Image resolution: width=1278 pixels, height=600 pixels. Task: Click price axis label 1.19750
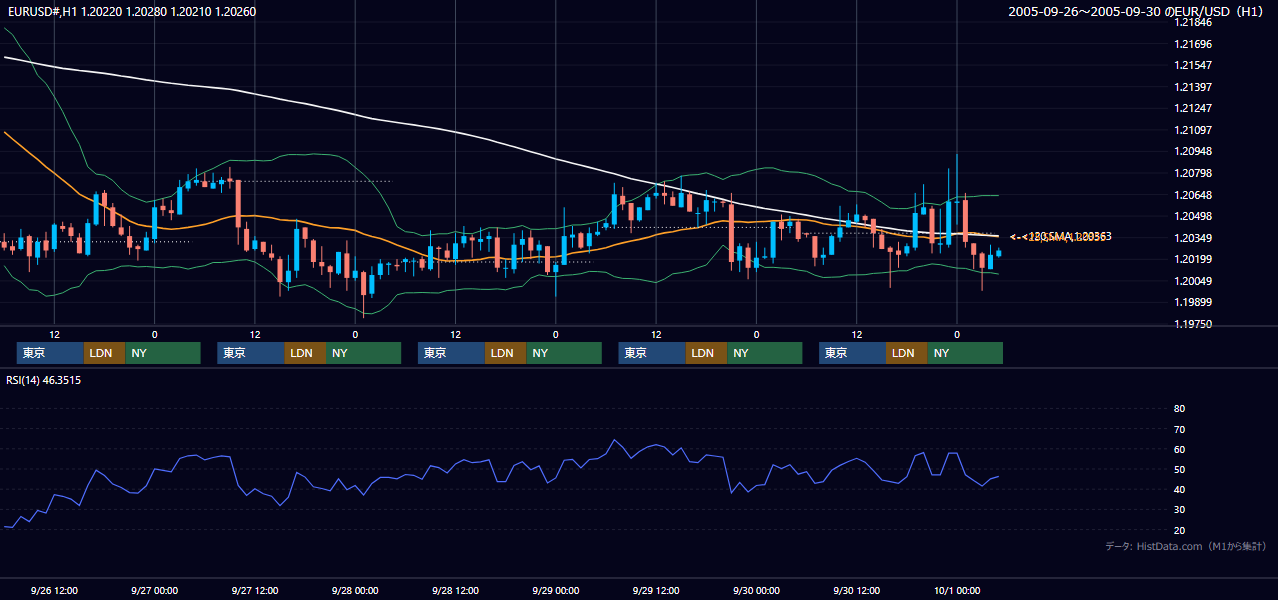(x=1193, y=324)
